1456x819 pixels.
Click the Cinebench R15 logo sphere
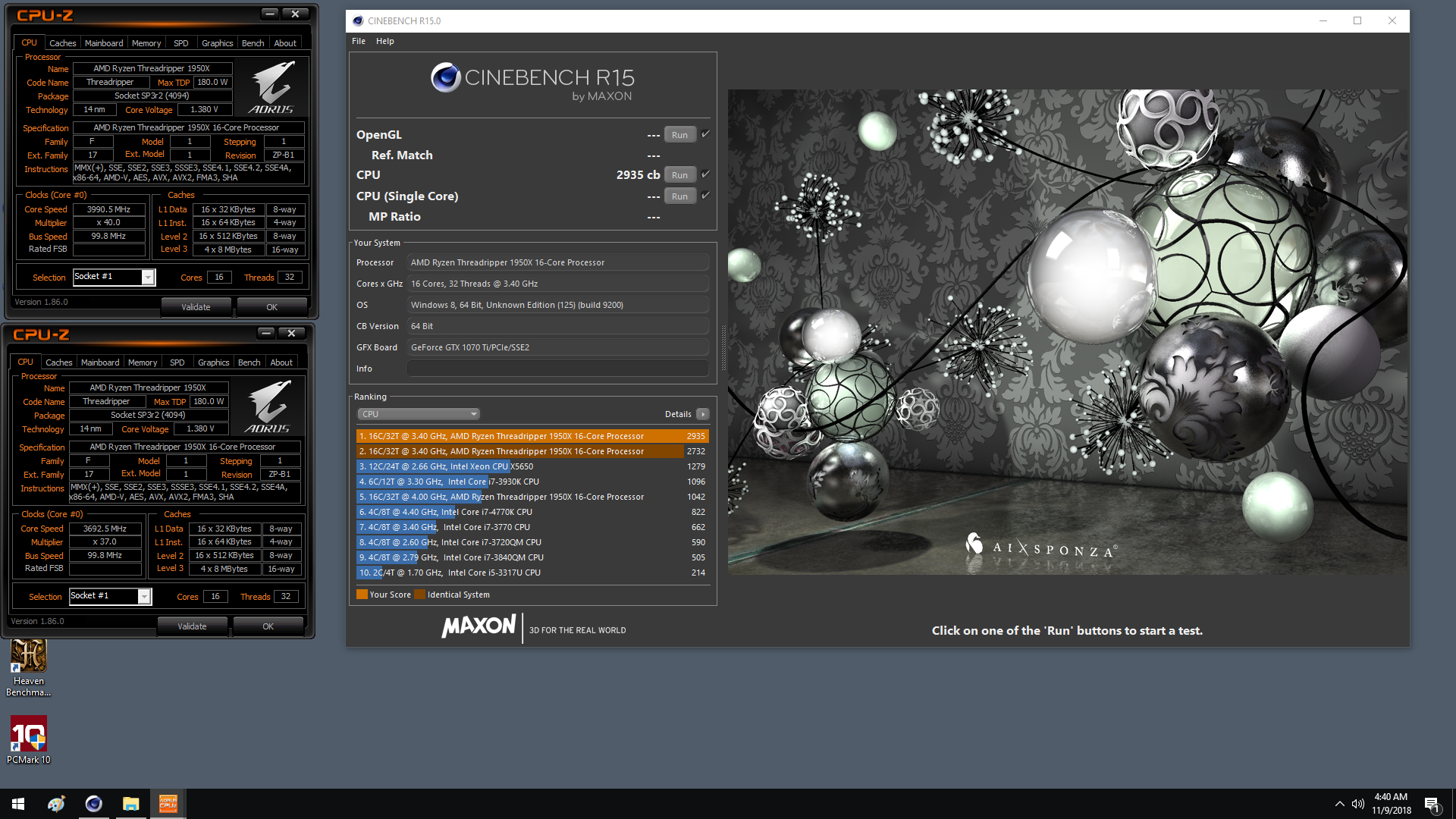pyautogui.click(x=446, y=77)
